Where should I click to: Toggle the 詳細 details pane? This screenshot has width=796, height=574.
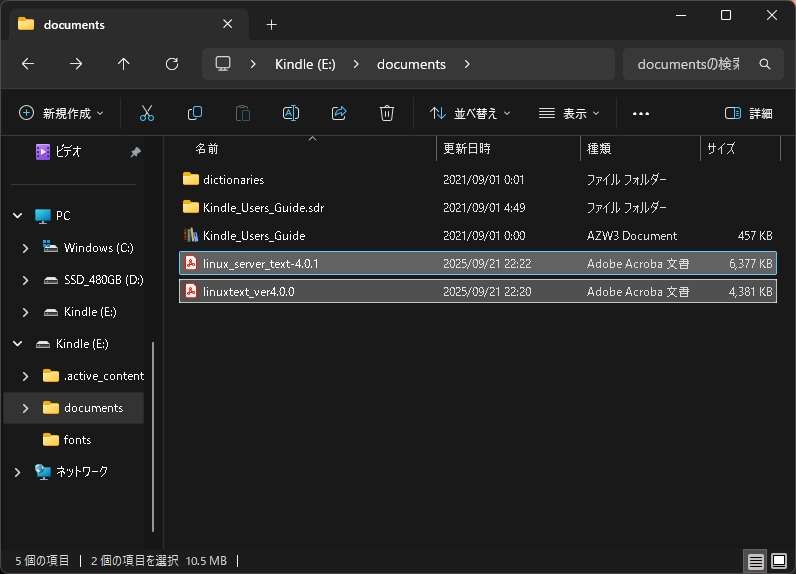click(749, 114)
